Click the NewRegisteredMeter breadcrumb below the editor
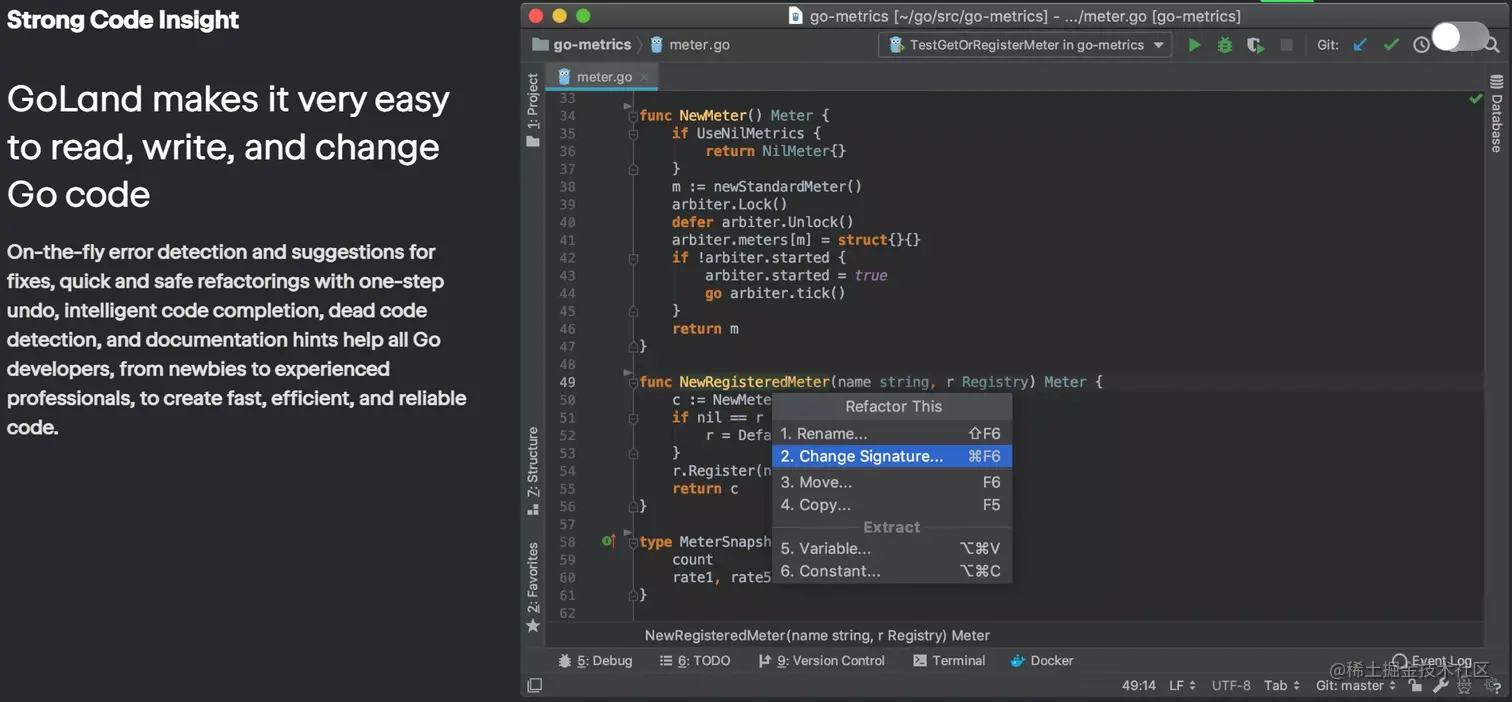This screenshot has height=702, width=1512. 817,635
